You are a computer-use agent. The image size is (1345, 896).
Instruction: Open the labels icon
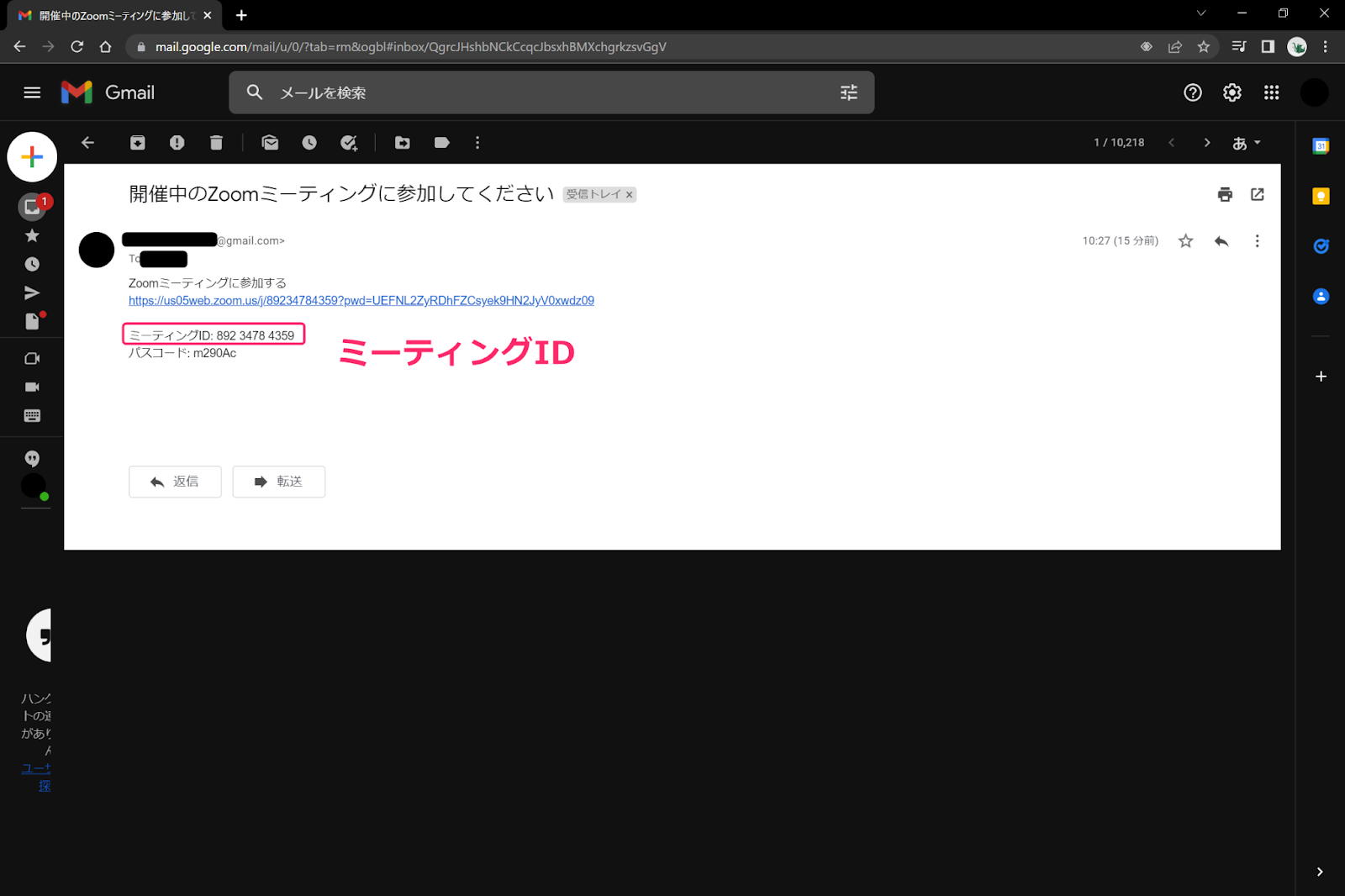pyautogui.click(x=441, y=143)
